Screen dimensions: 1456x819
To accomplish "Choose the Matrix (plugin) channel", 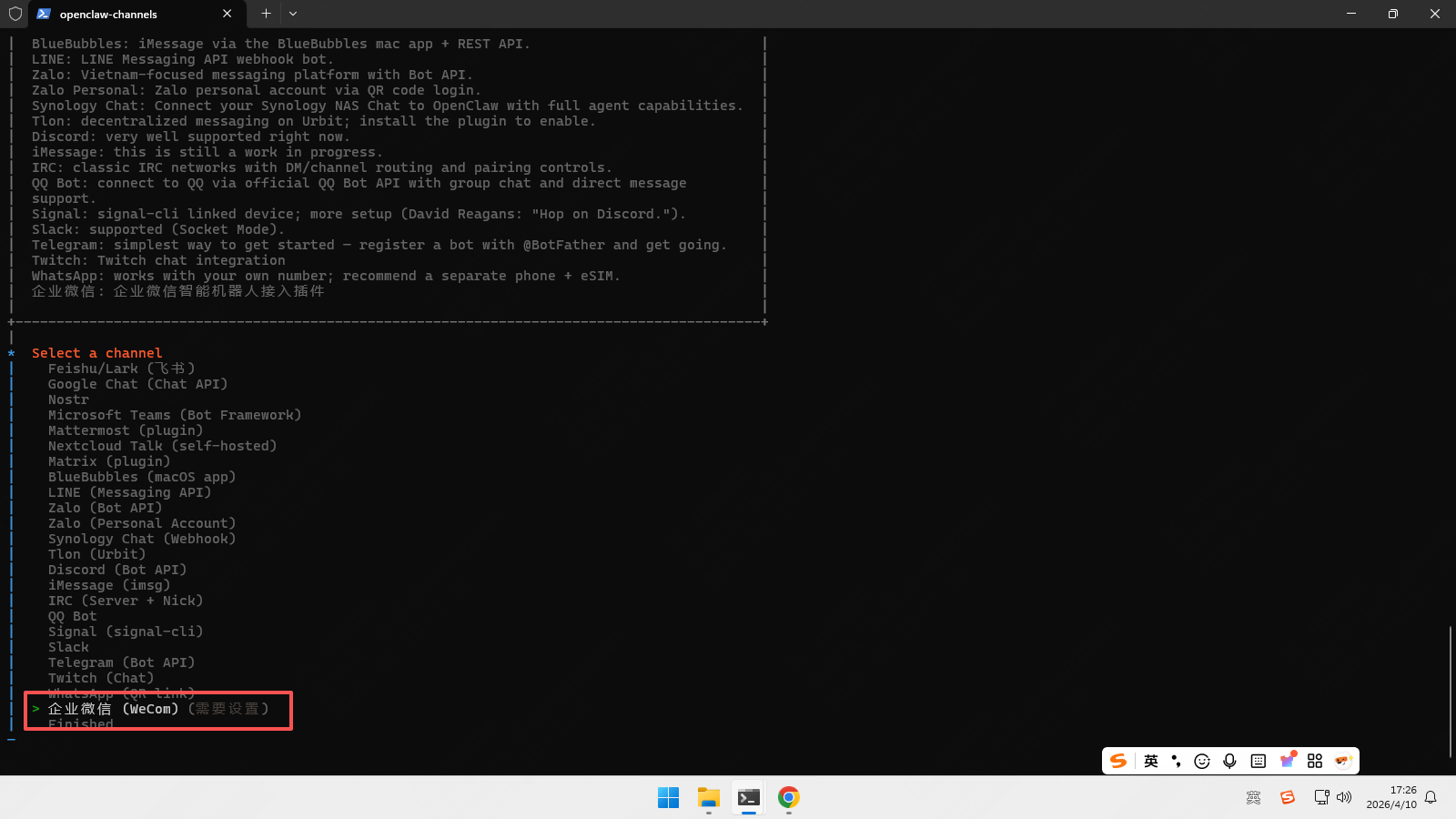I will tap(109, 461).
